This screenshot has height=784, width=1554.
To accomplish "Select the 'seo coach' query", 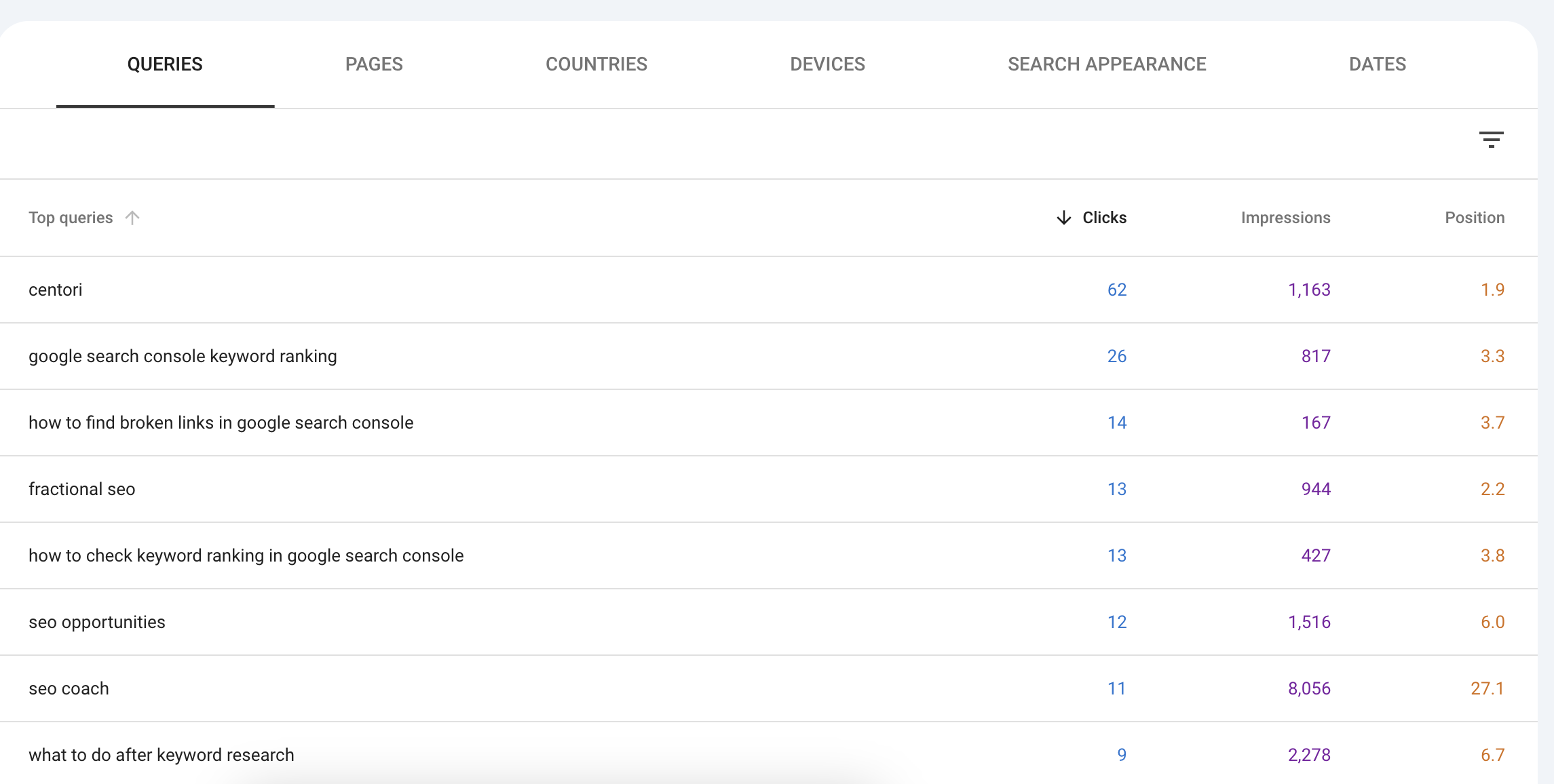I will pos(68,688).
